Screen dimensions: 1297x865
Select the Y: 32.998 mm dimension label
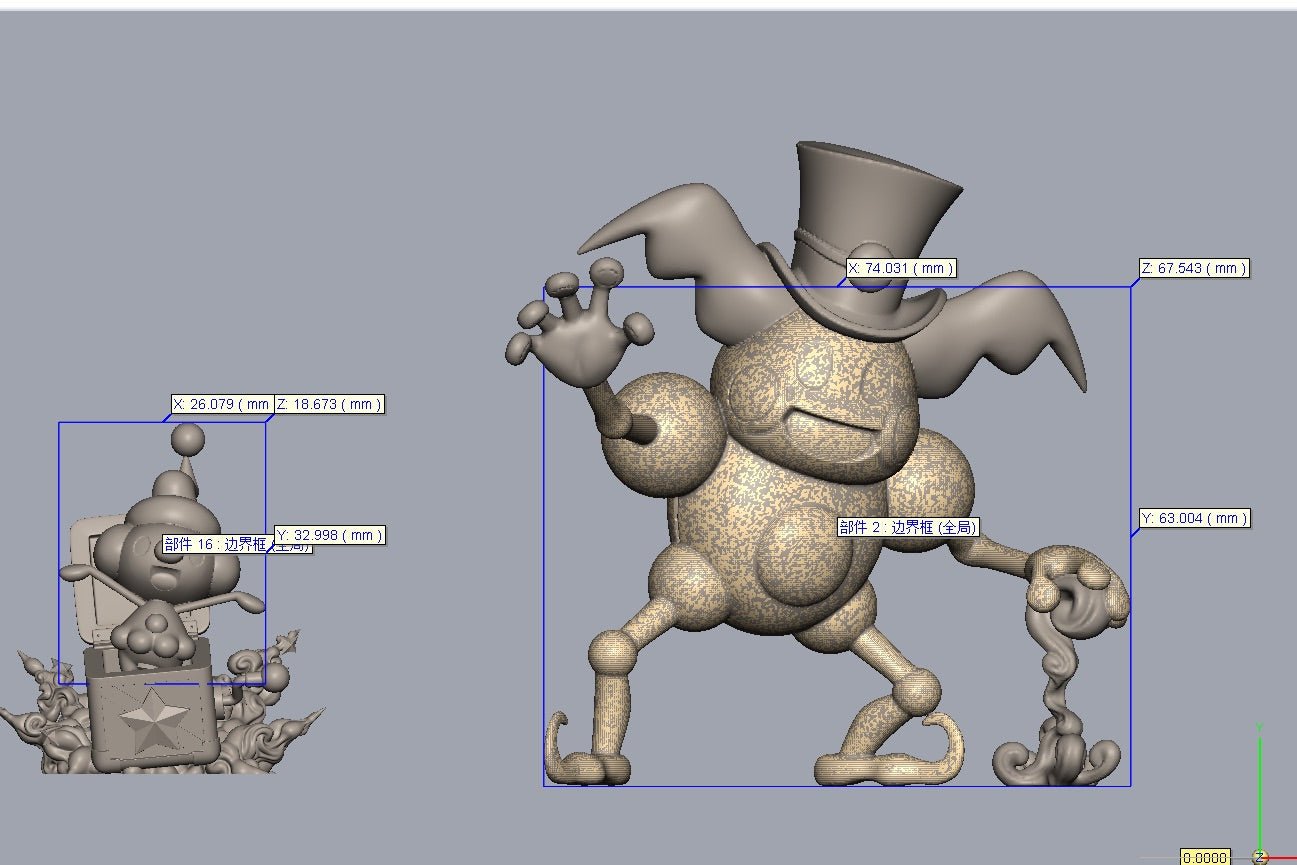click(x=329, y=535)
